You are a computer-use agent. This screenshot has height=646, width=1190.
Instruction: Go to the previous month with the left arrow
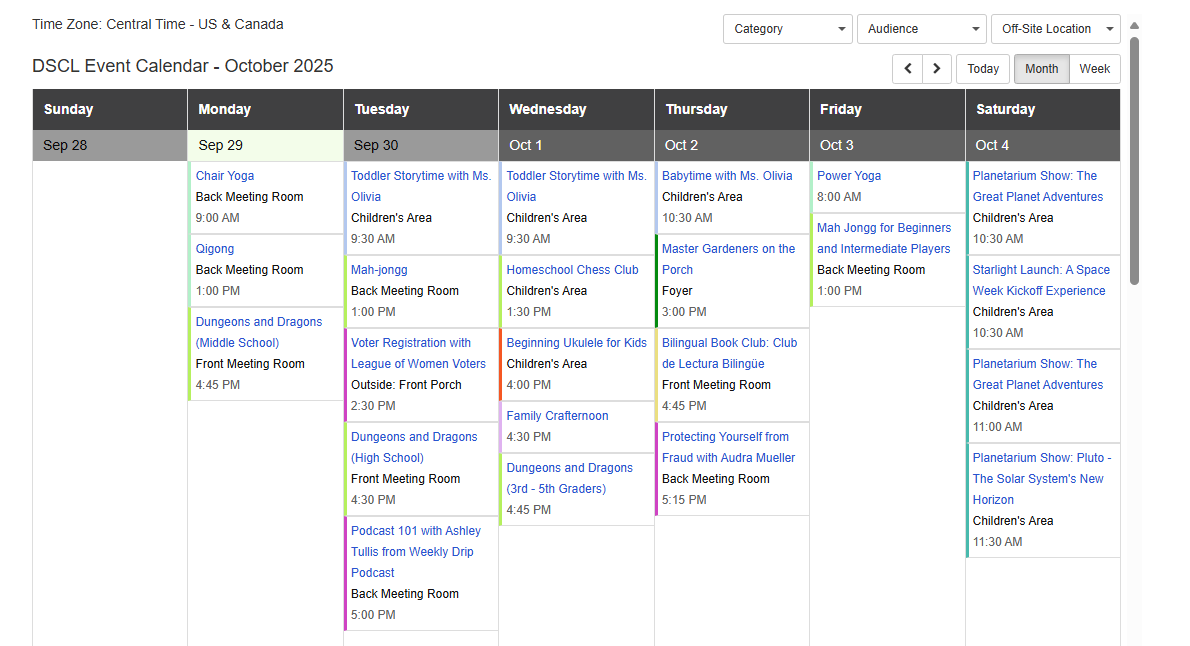coord(907,68)
